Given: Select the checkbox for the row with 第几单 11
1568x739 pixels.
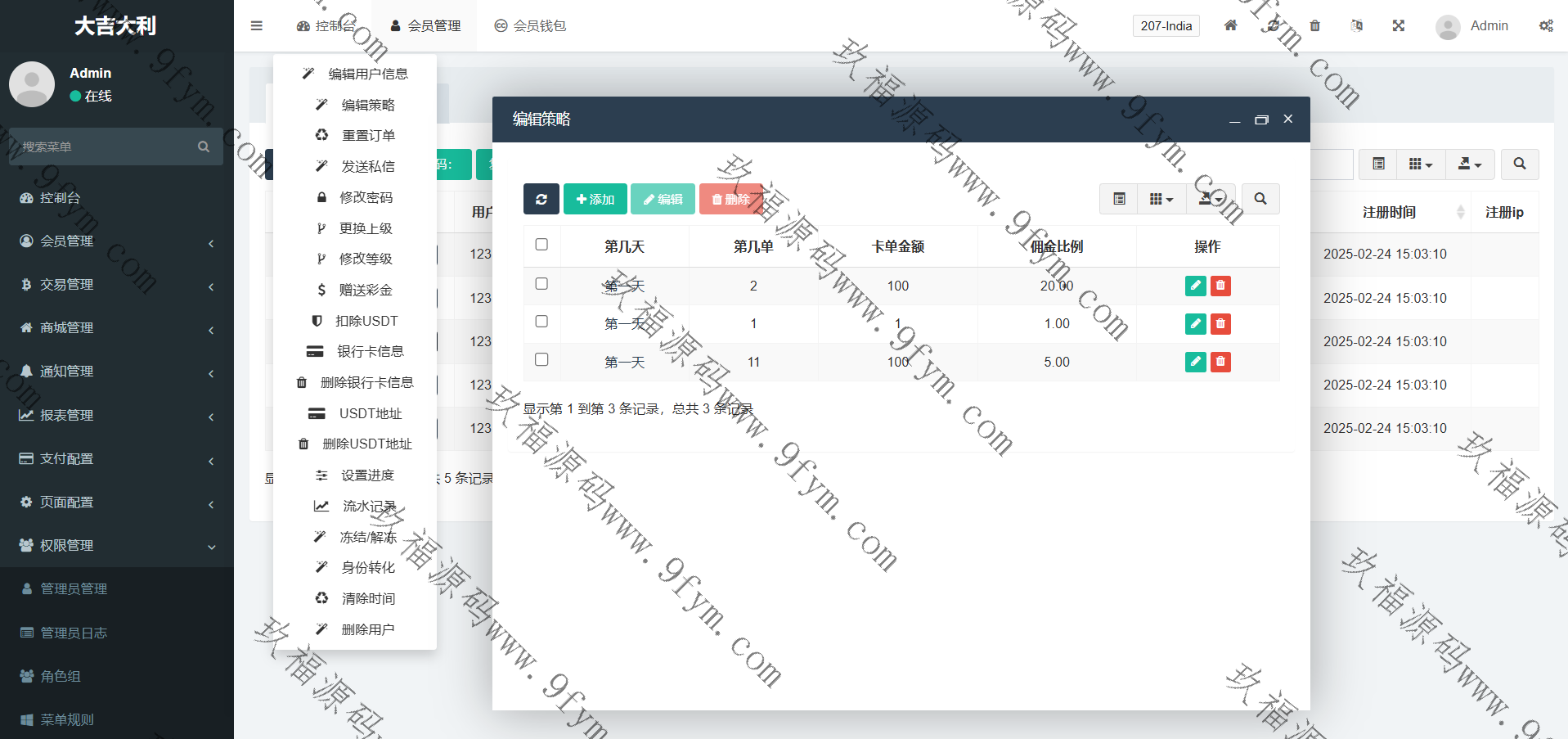Looking at the screenshot, I should (541, 360).
